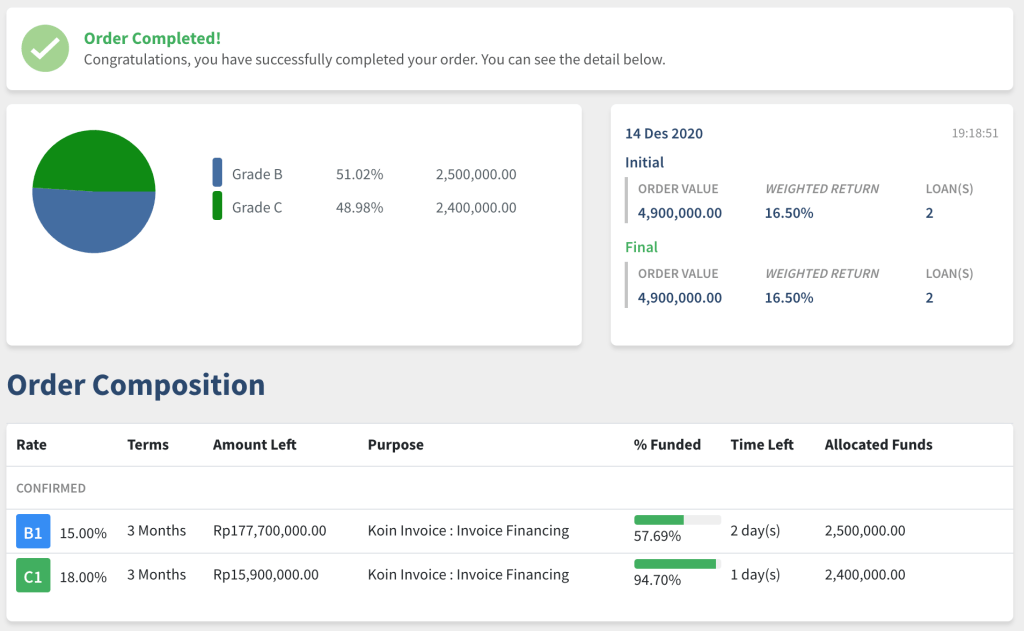Sort by the Terms column header
Viewport: 1024px width, 631px height.
tap(148, 445)
